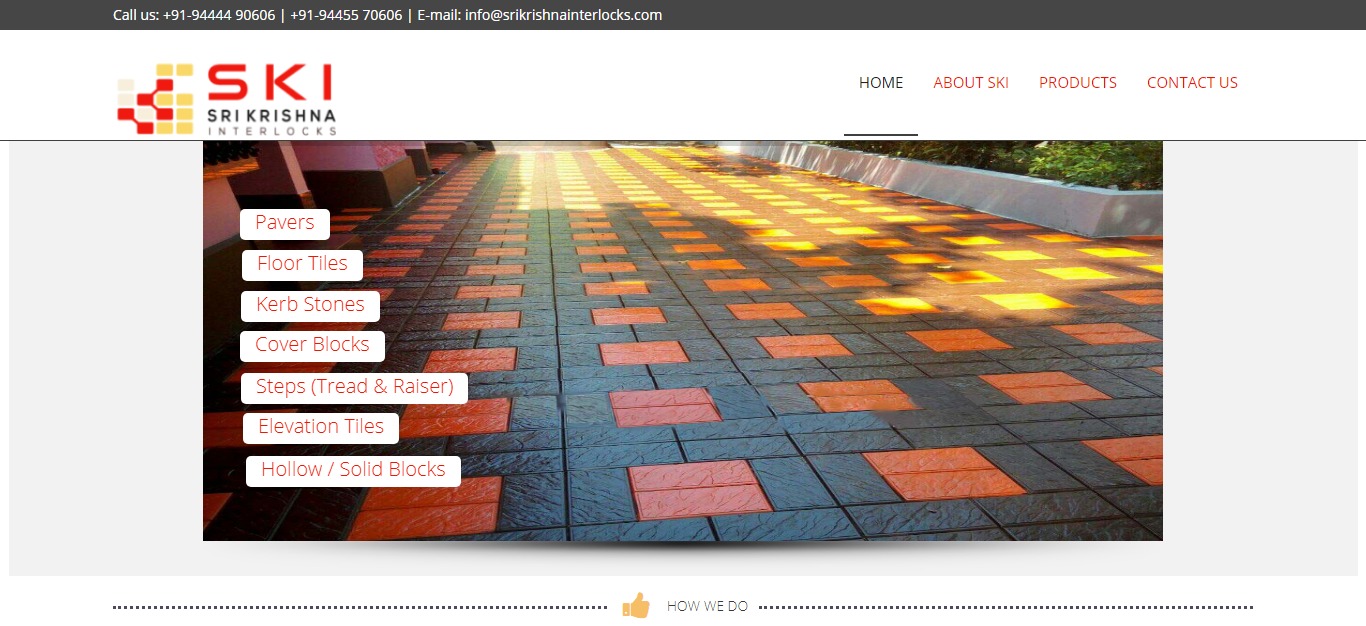Click the thumbs-up icon beside How We Do

[636, 605]
